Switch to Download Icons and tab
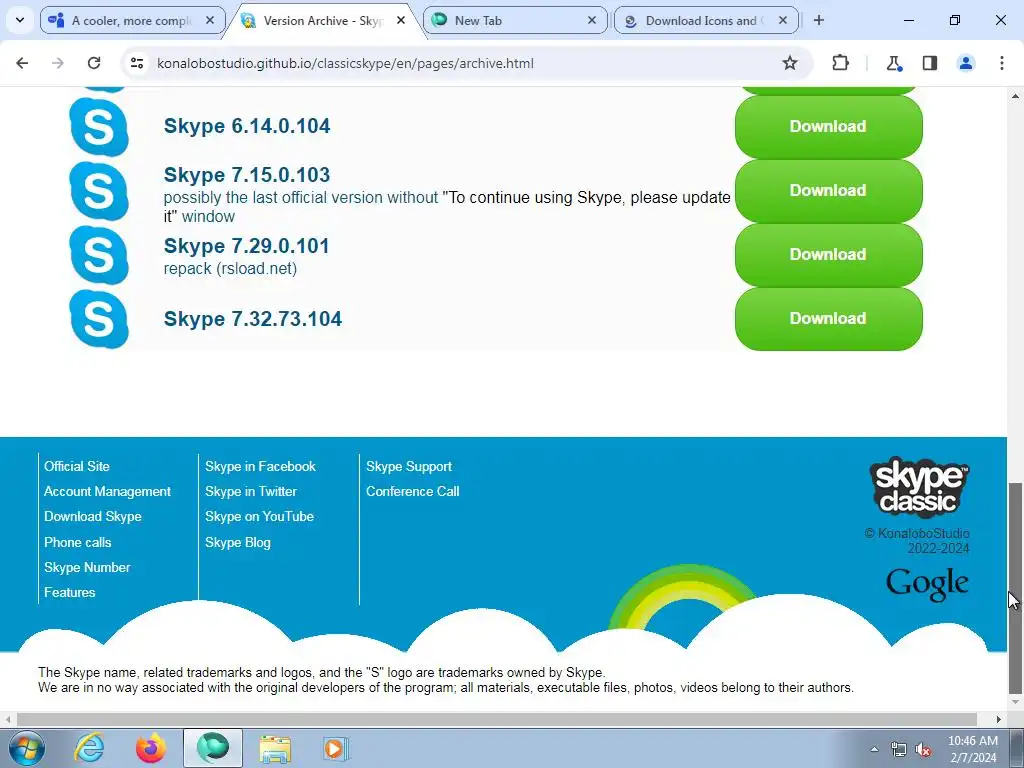The width and height of the screenshot is (1024, 768). point(706,21)
